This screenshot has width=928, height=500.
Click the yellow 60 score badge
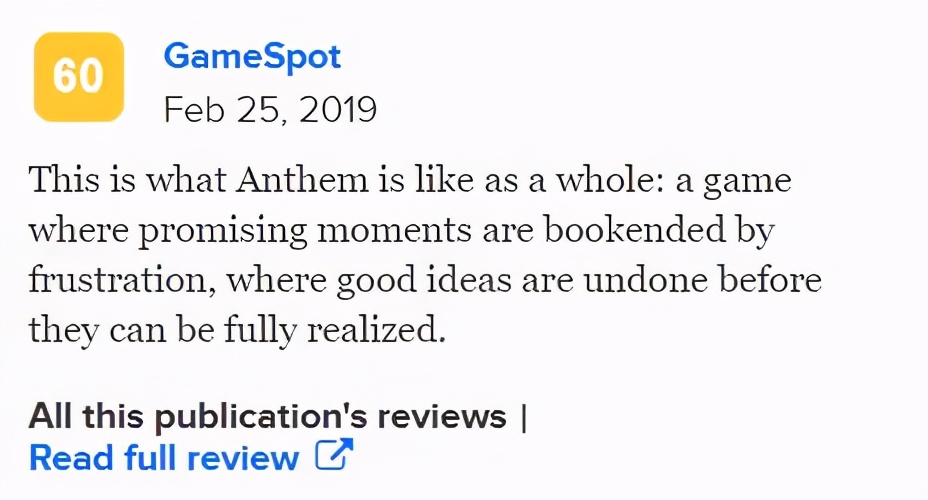[x=79, y=77]
